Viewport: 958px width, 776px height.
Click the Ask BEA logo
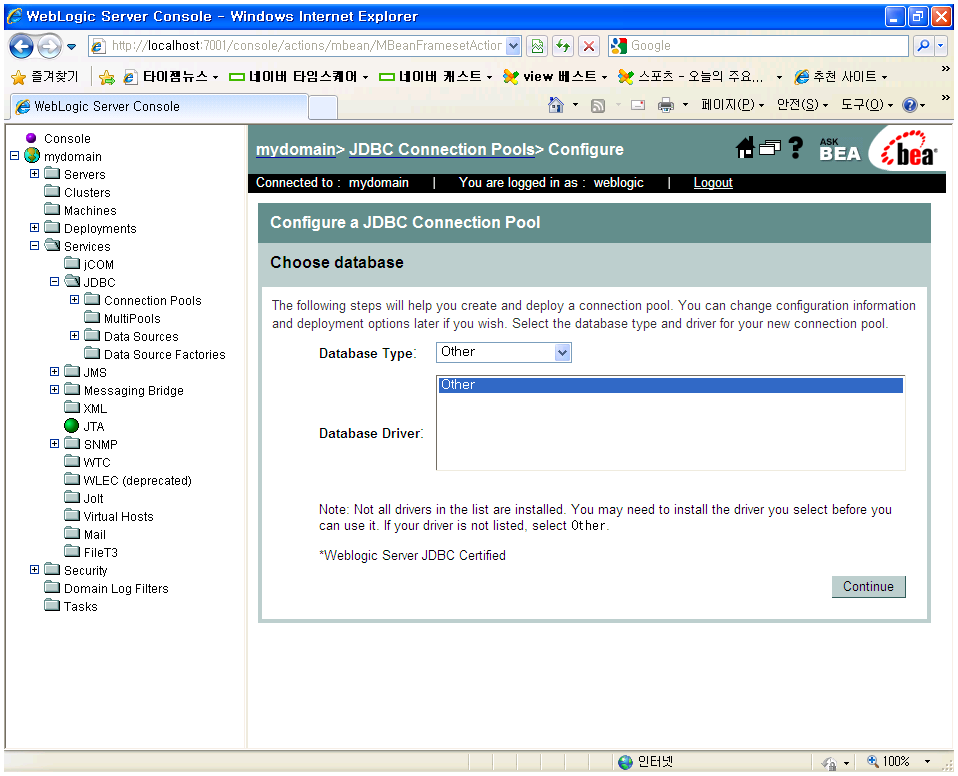[x=839, y=150]
